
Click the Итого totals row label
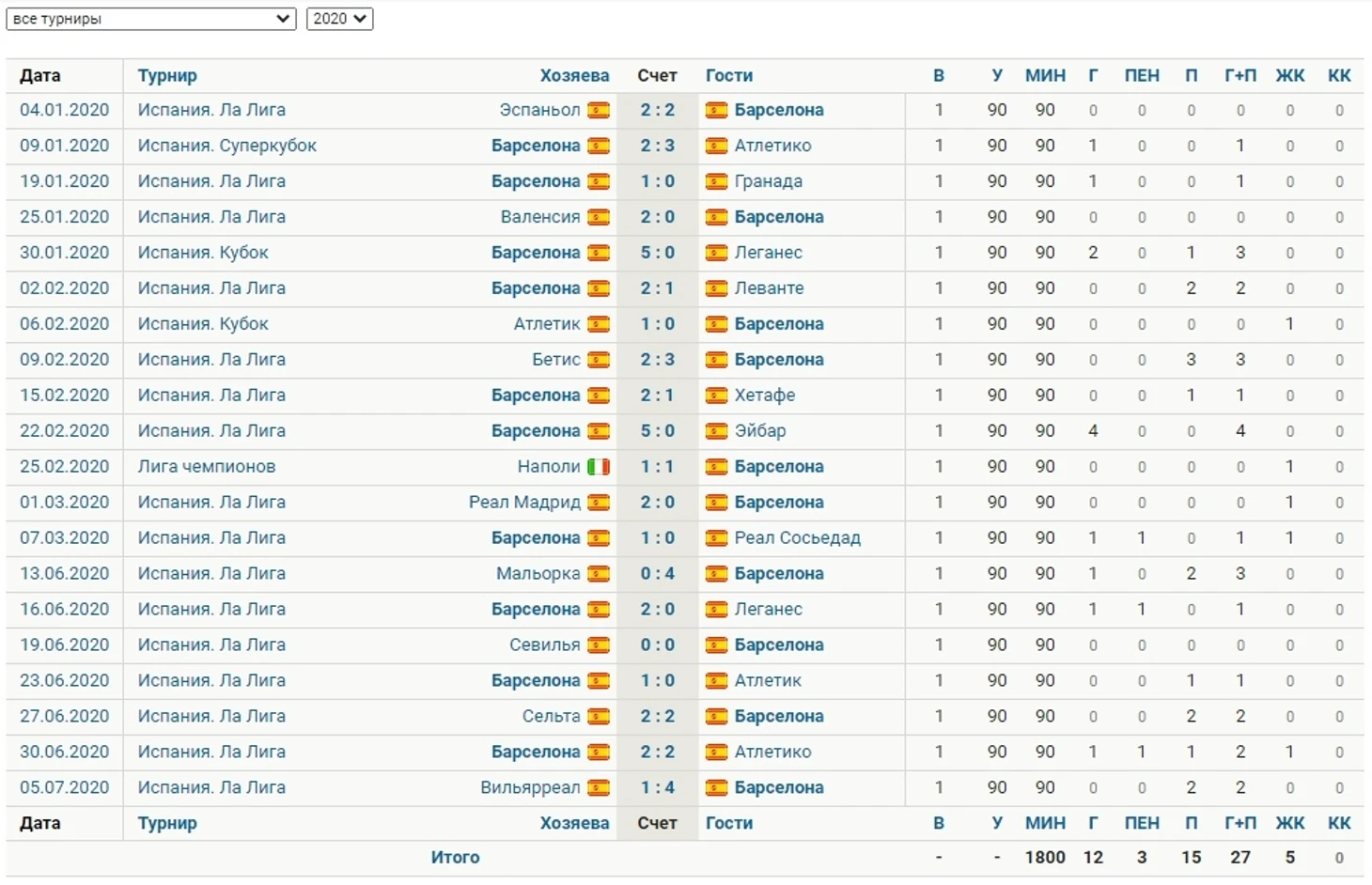(456, 858)
